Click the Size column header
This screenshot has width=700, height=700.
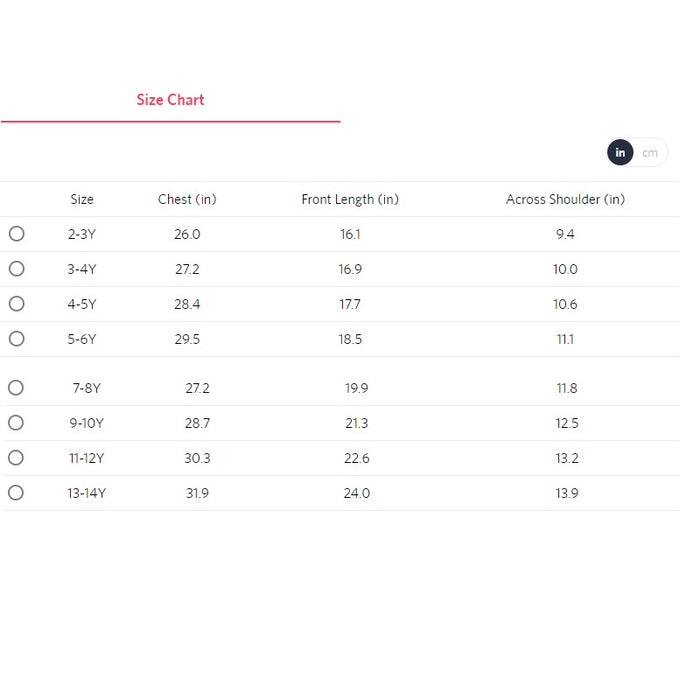82,199
